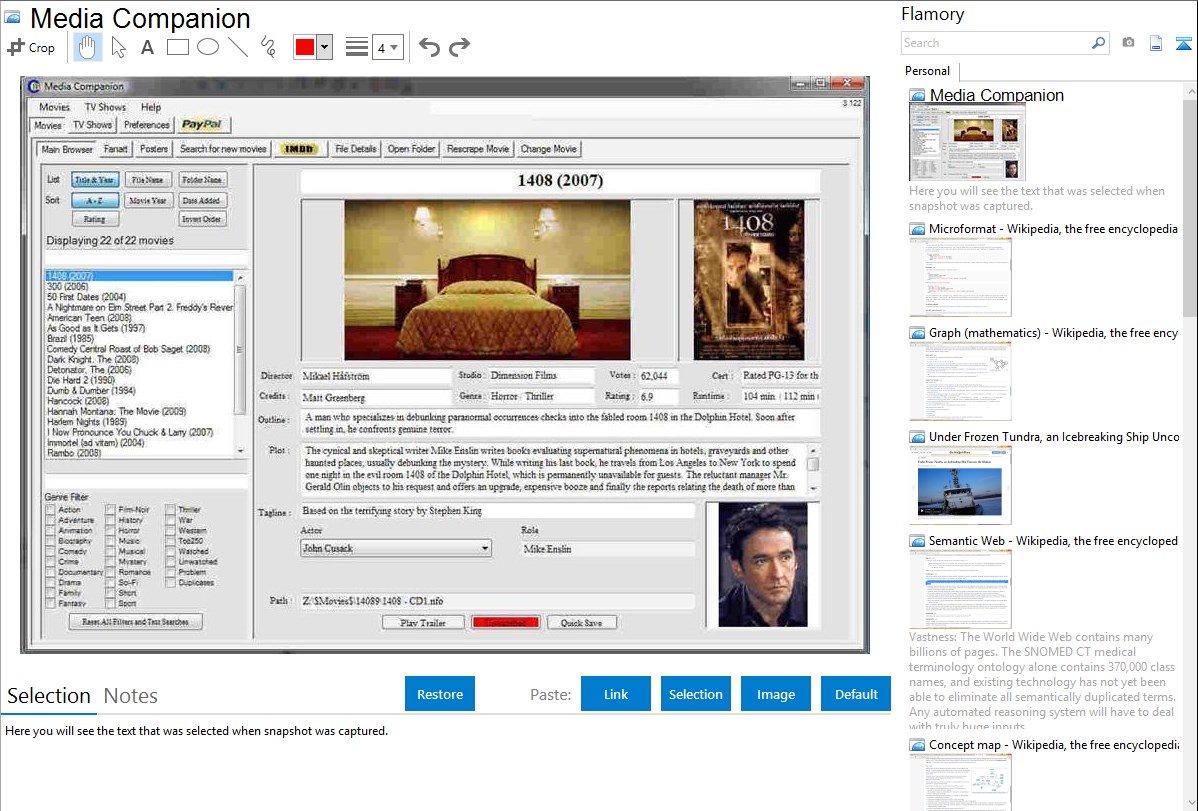Open Graph (mathematics) snapshot title
Screen dimensions: 1198x811
pyautogui.click(x=1053, y=333)
